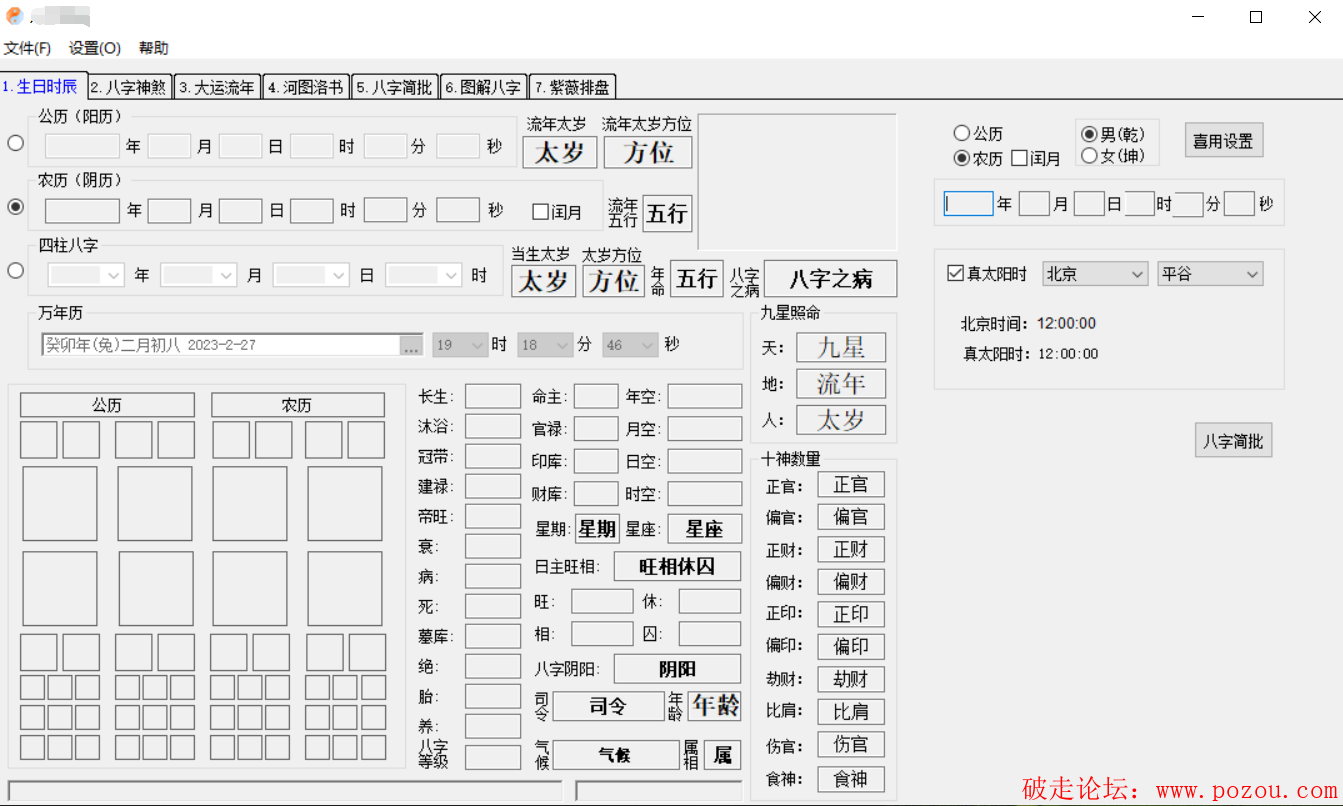Click the 司令 button
Screen dimensions: 1343x806
[x=608, y=706]
